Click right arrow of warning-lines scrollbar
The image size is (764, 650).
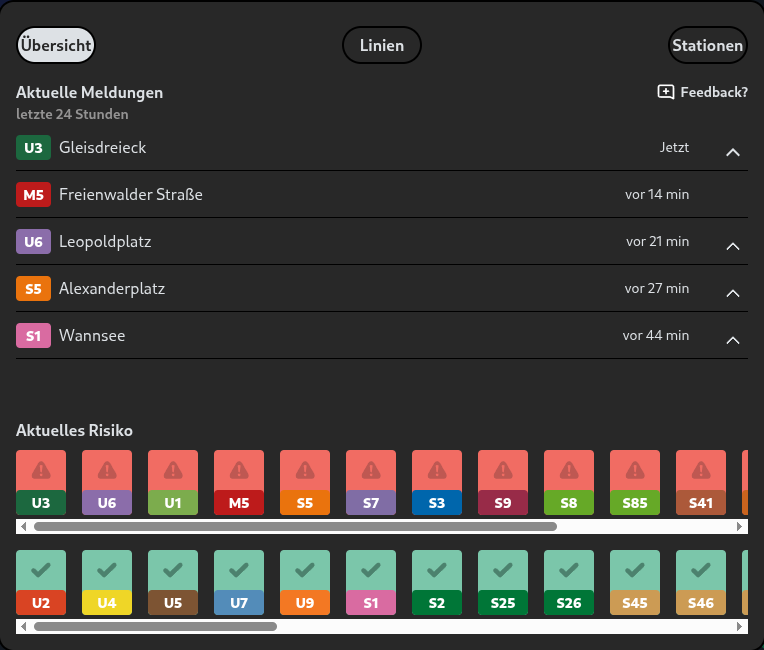point(740,526)
